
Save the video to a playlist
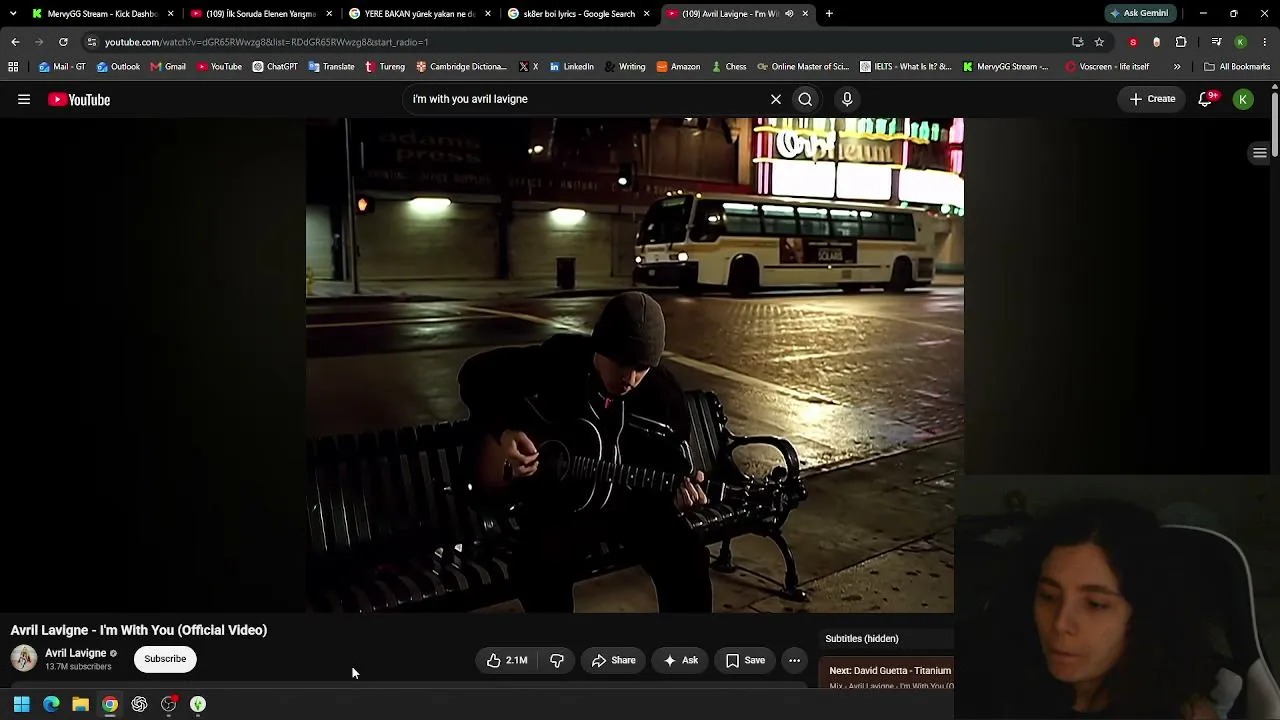coord(746,660)
